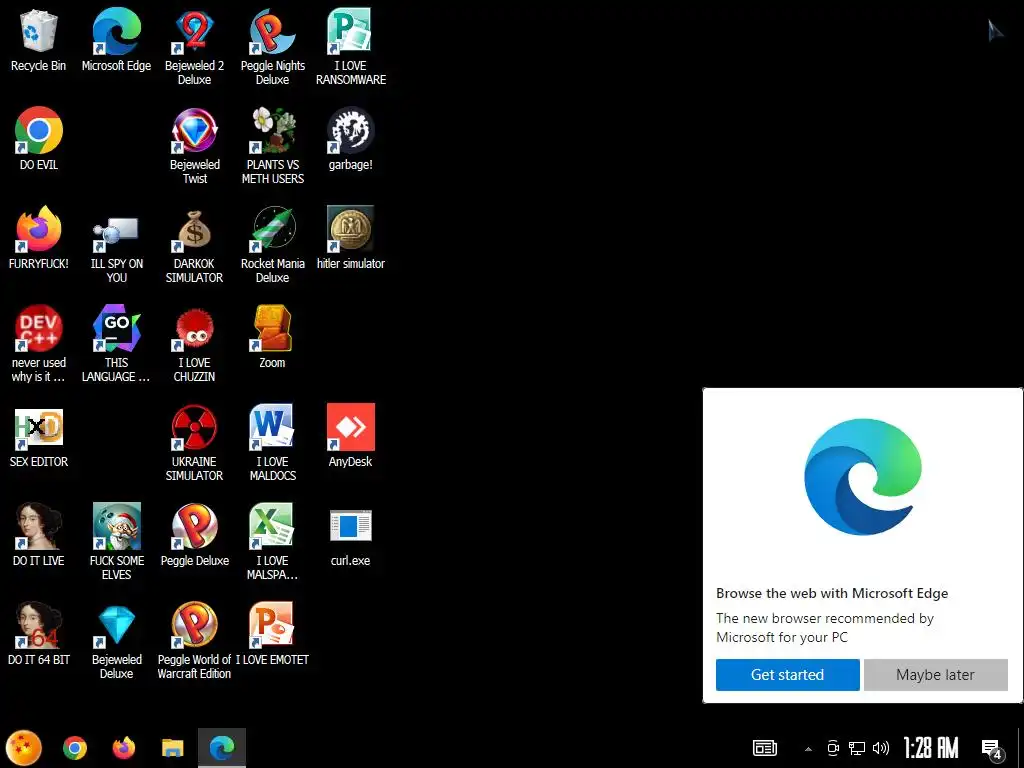Click the DO IT LIVE portrait shortcut
This screenshot has width=1024, height=768.
coord(39,536)
